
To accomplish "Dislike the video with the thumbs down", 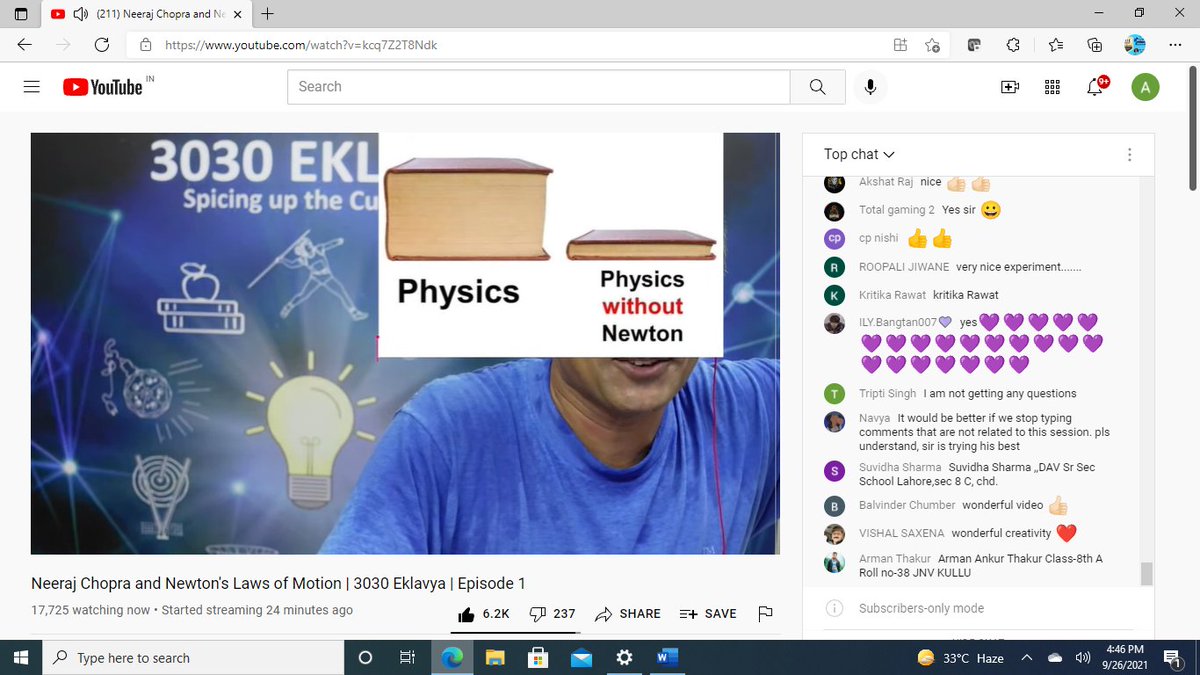I will coord(539,613).
